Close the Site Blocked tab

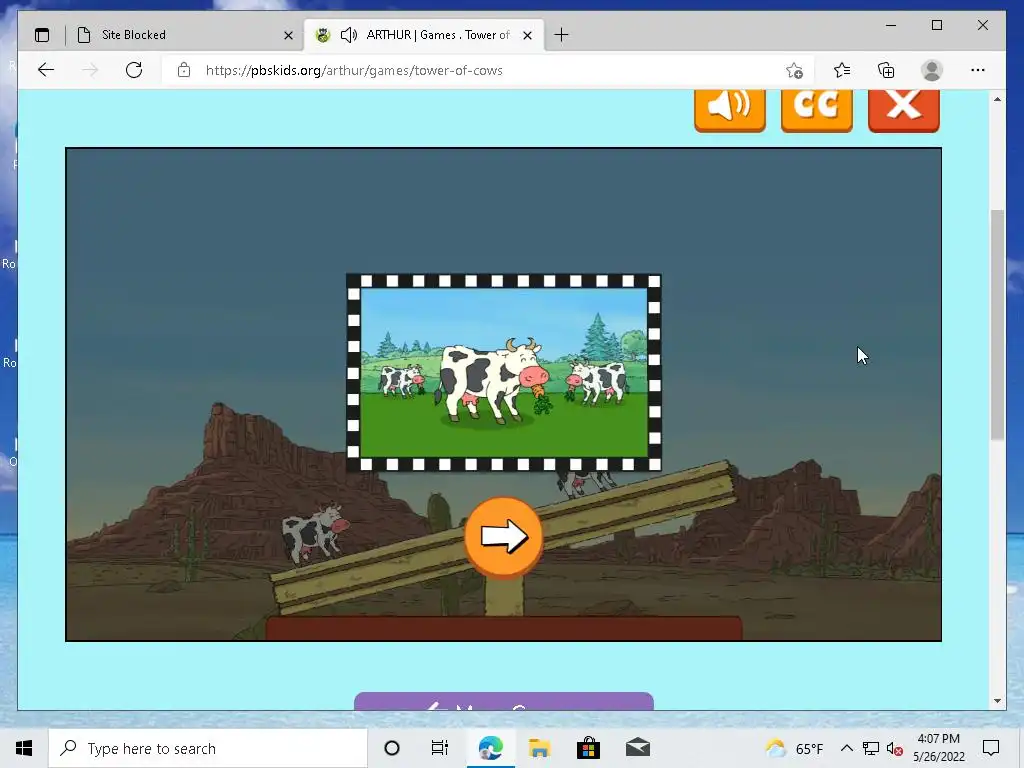(x=288, y=35)
